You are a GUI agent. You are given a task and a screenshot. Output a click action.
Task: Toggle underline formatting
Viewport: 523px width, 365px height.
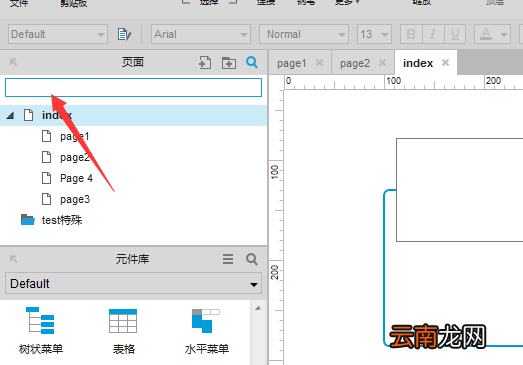coord(455,34)
